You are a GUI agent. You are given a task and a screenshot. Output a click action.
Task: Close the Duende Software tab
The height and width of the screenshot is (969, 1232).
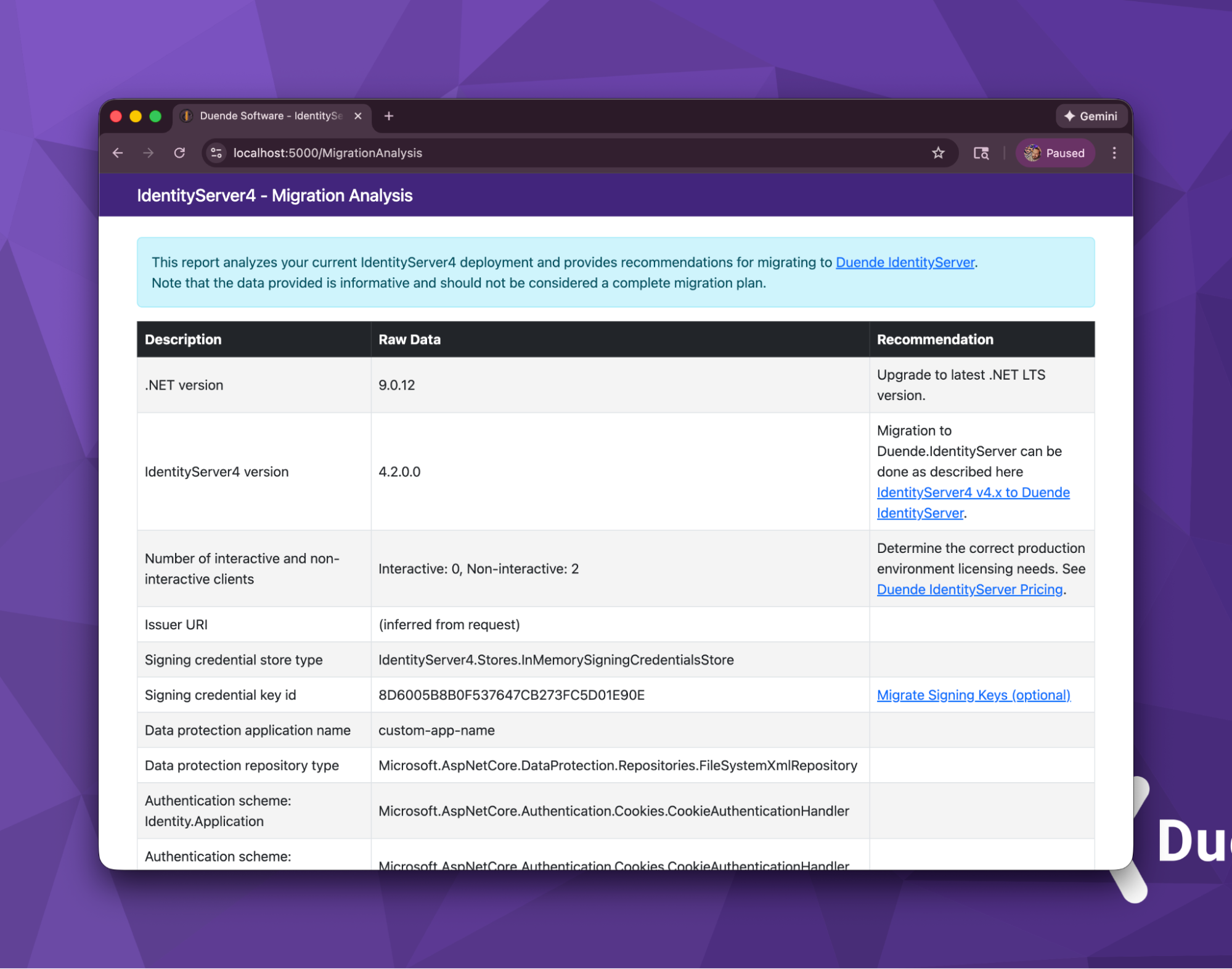[x=358, y=115]
